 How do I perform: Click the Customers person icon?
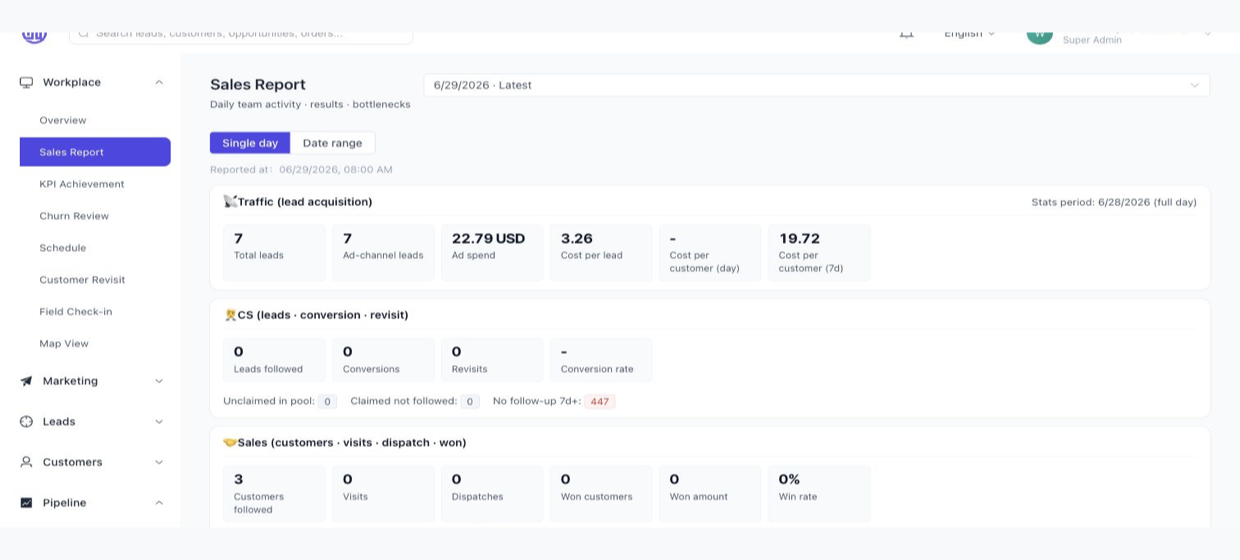pos(26,462)
